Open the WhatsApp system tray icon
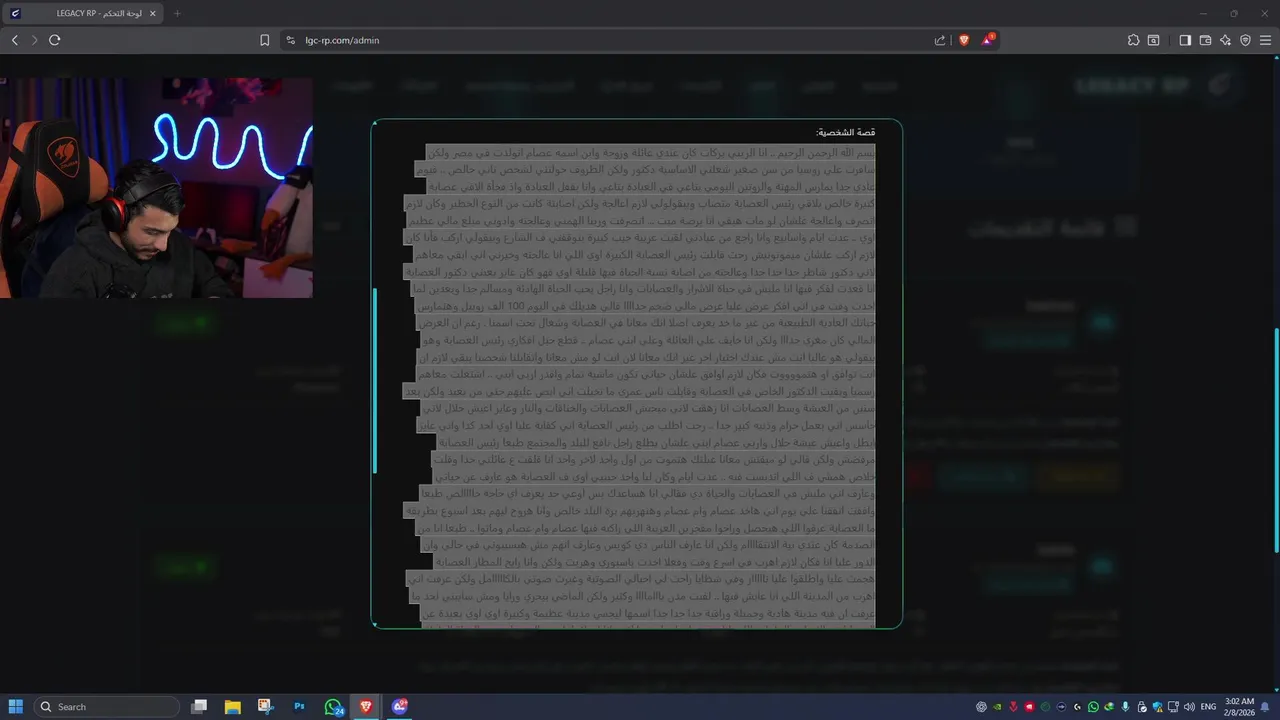 point(1093,707)
